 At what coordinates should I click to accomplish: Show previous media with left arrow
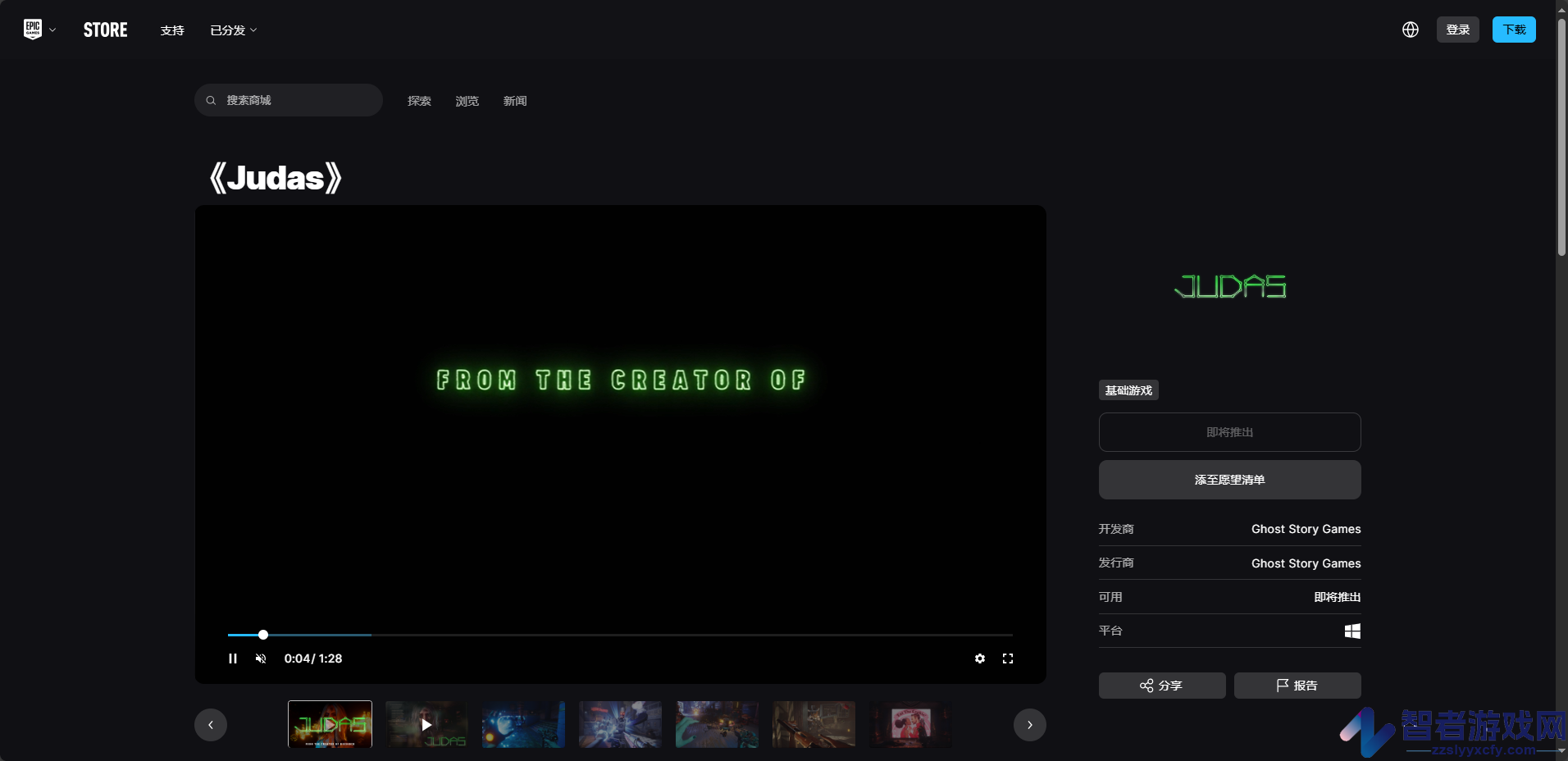click(x=211, y=725)
